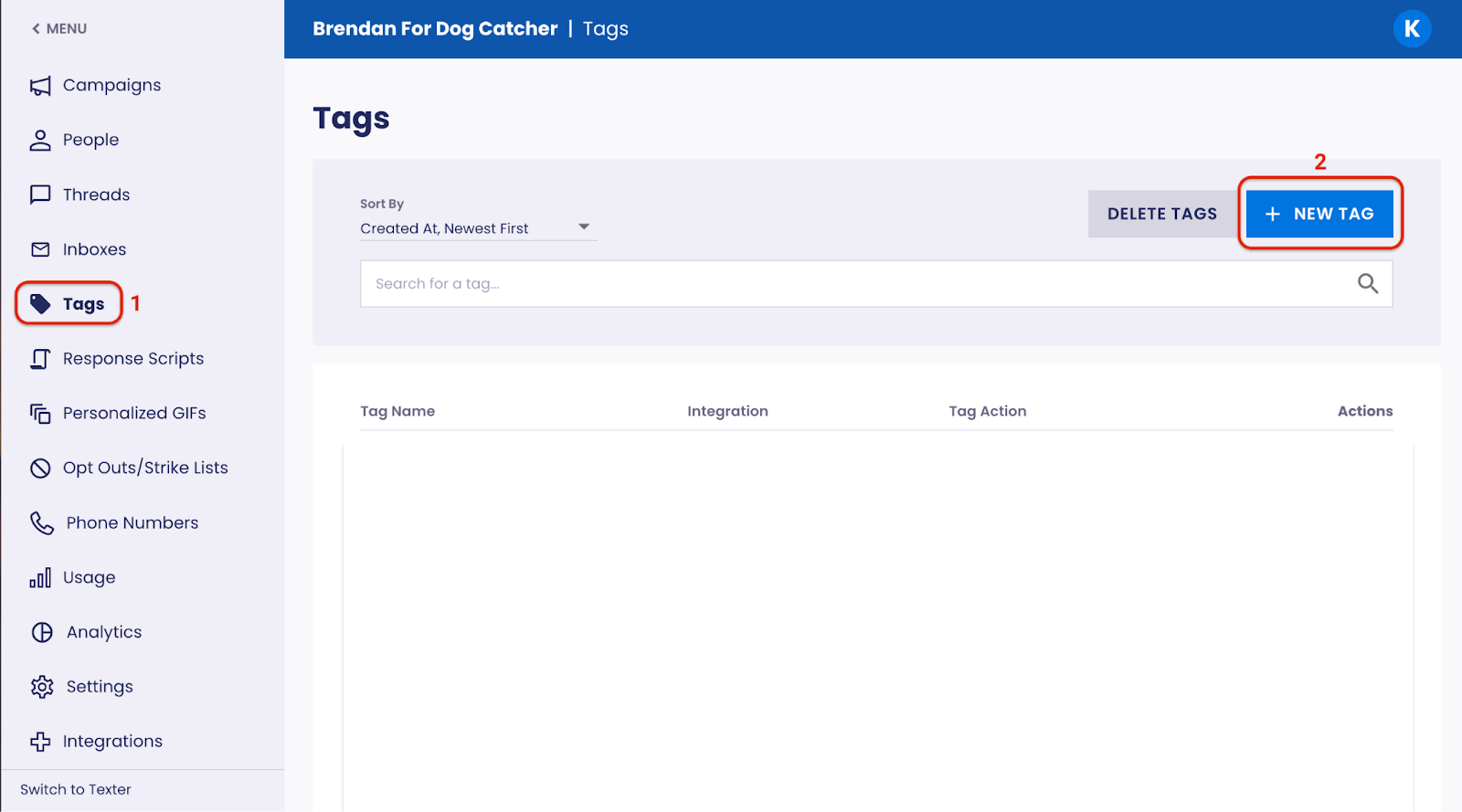The width and height of the screenshot is (1462, 812).
Task: Click the Integrations plus-shaped icon
Action: click(x=40, y=742)
